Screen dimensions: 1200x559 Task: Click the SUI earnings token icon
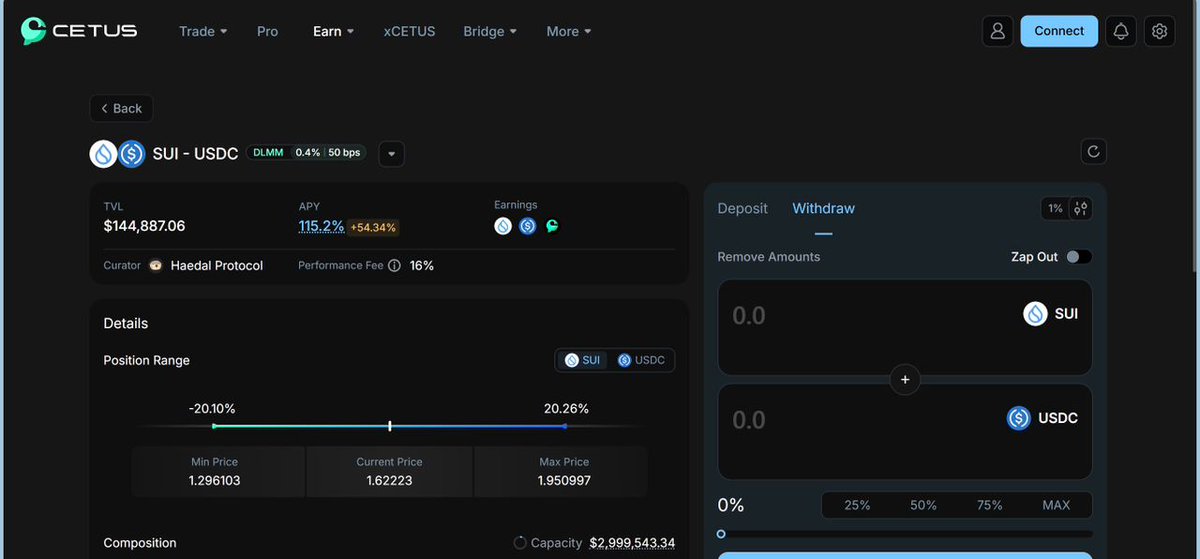pos(503,226)
